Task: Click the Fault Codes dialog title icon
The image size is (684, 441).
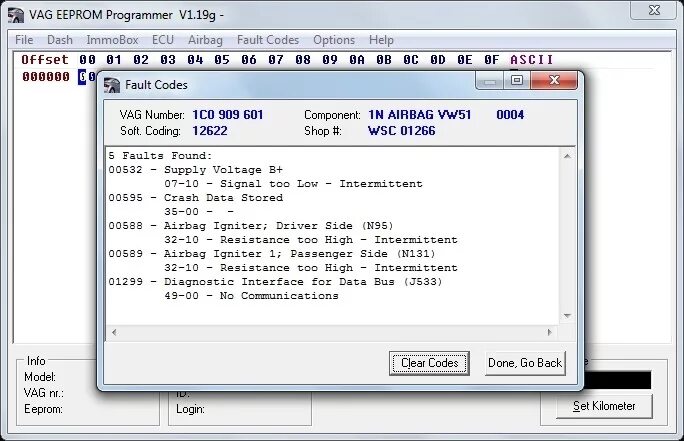Action: [112, 85]
